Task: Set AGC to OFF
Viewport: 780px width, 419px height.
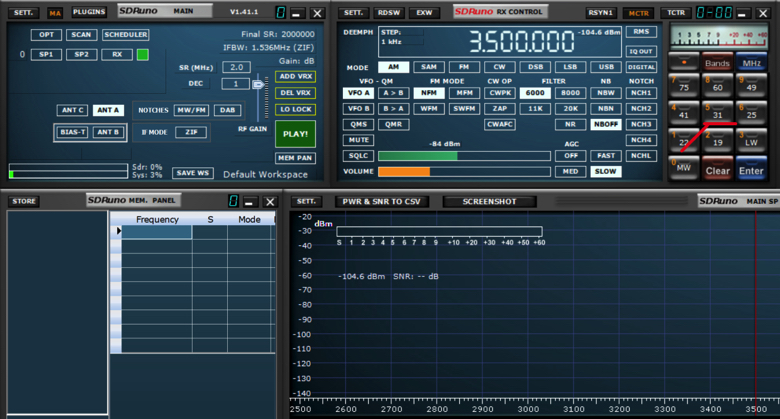Action: coord(571,156)
